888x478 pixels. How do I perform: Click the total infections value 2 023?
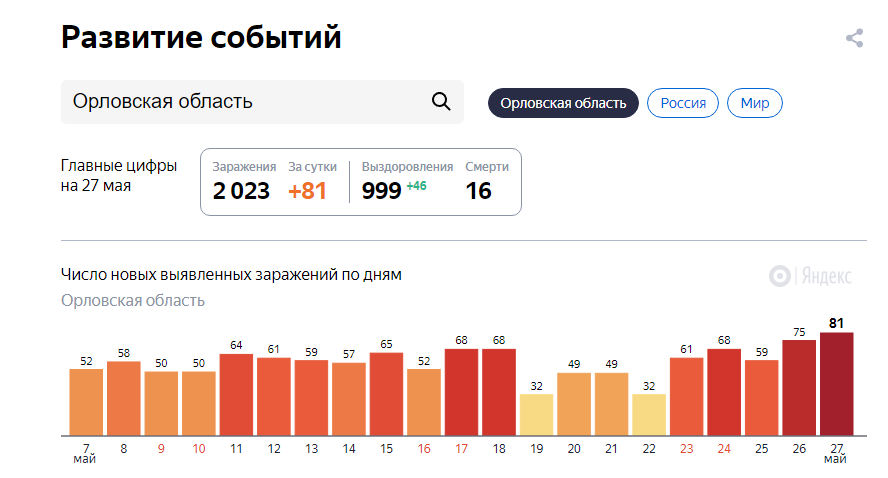coord(241,191)
